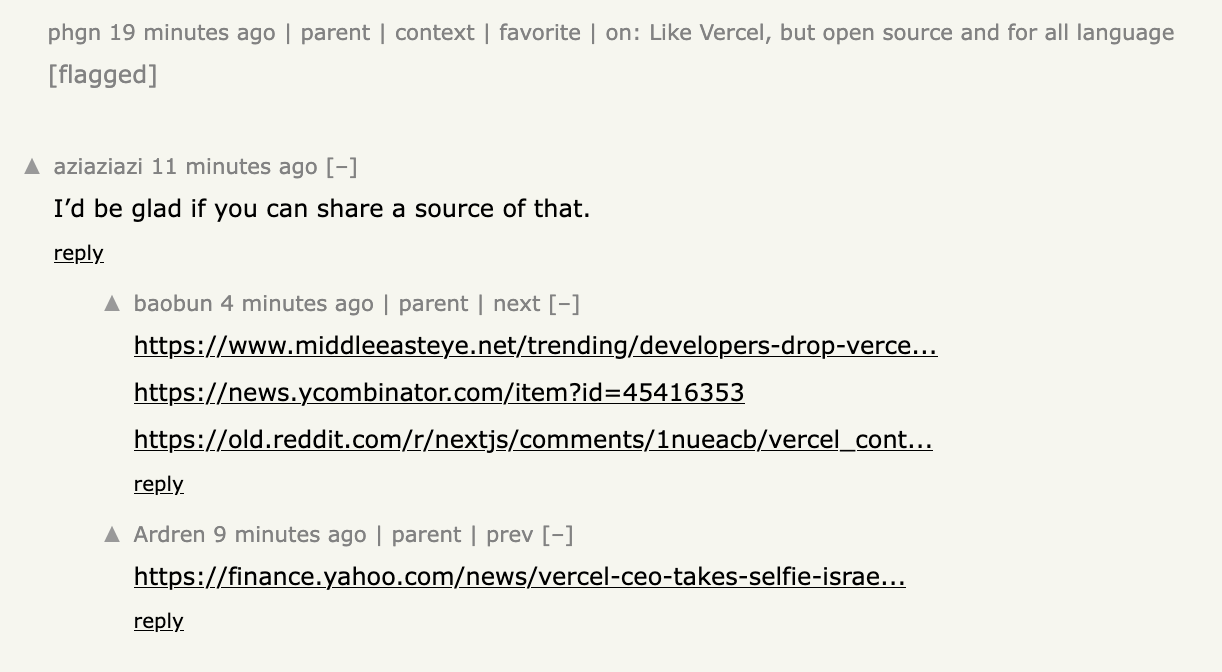Image resolution: width=1222 pixels, height=672 pixels.
Task: Upvote baobun's comment
Action: coord(112,303)
